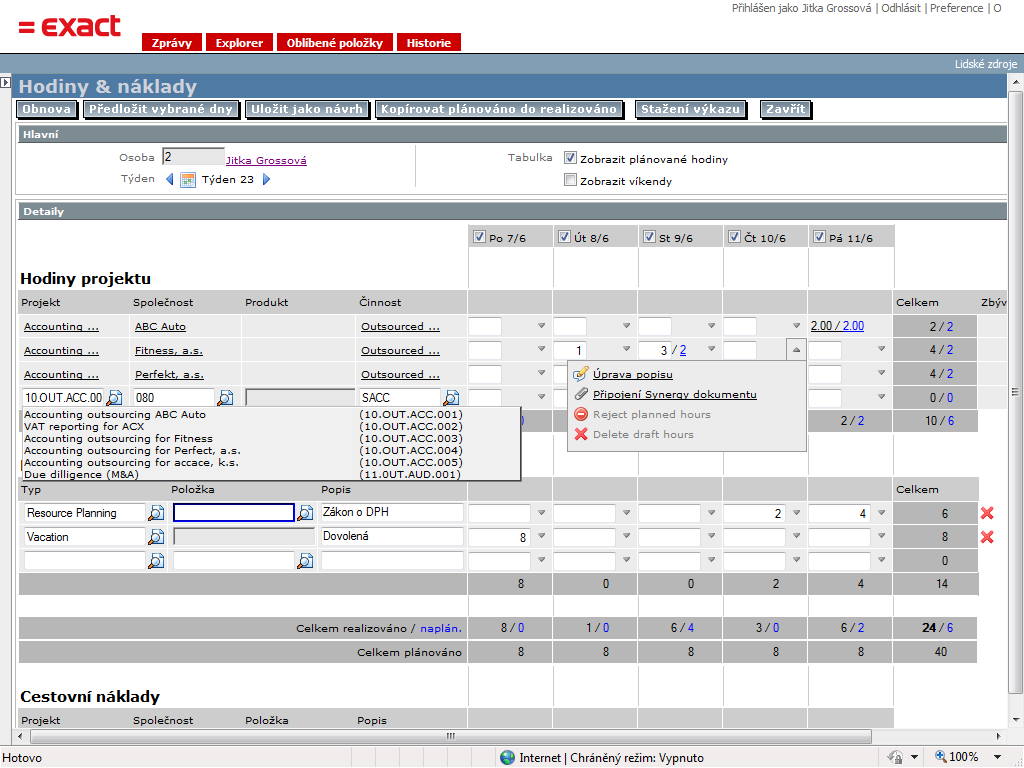Open Friday dropdown arrow in Perfekt row
Image resolution: width=1024 pixels, height=768 pixels.
tap(881, 373)
